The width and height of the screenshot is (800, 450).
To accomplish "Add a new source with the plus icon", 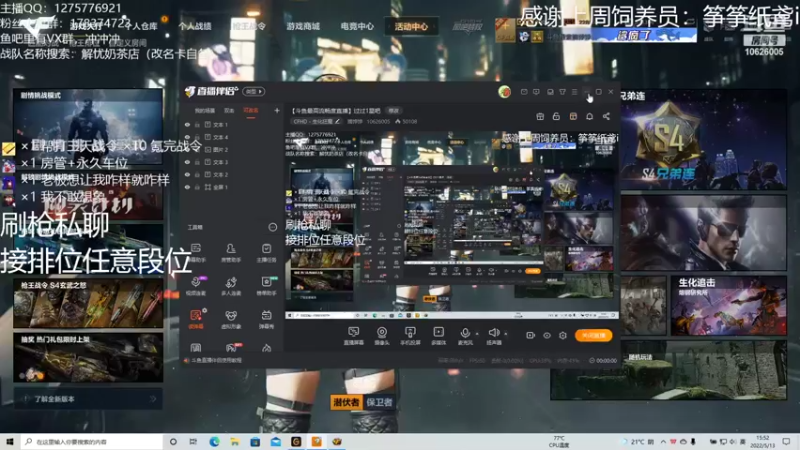I will click(x=277, y=110).
